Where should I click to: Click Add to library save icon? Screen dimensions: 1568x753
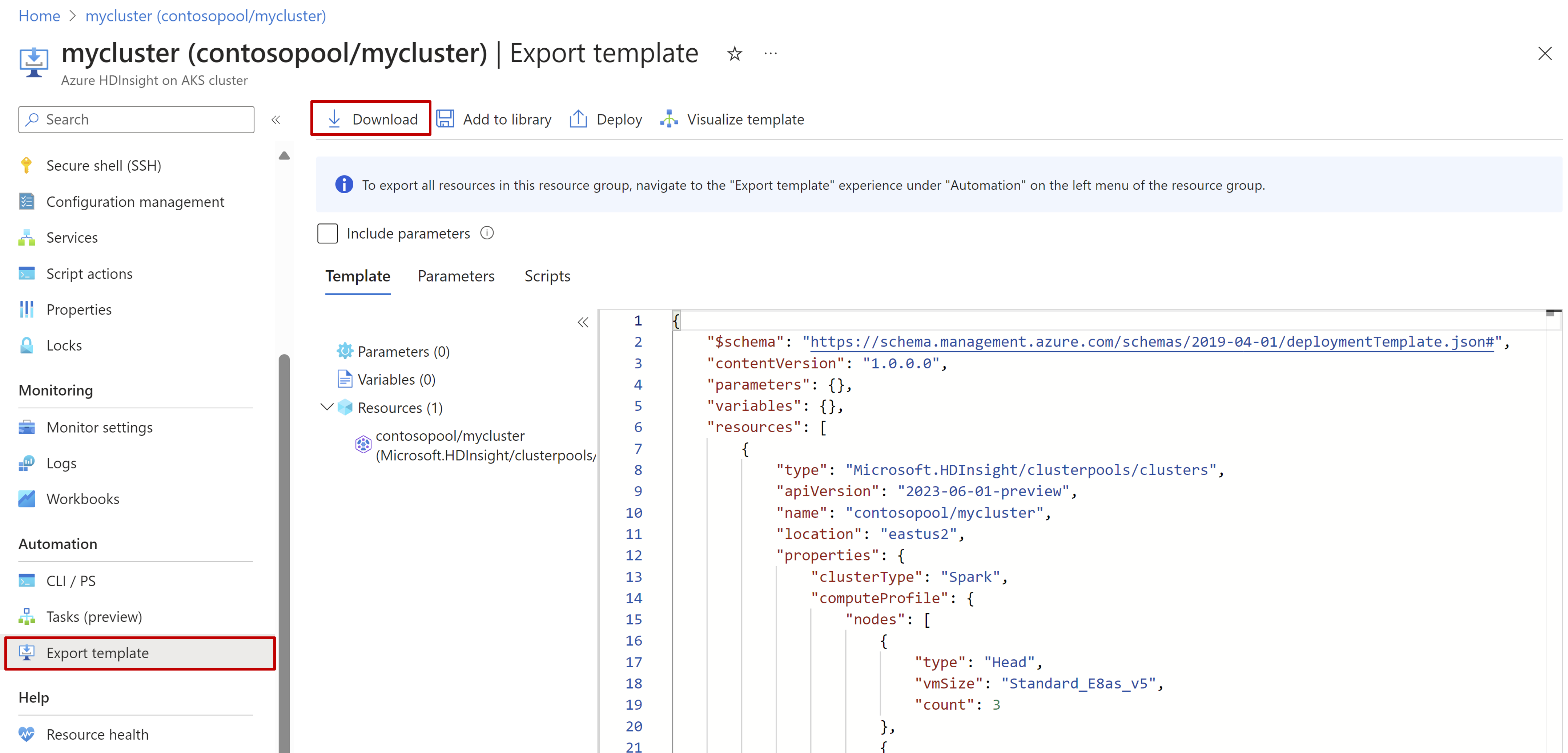(446, 119)
